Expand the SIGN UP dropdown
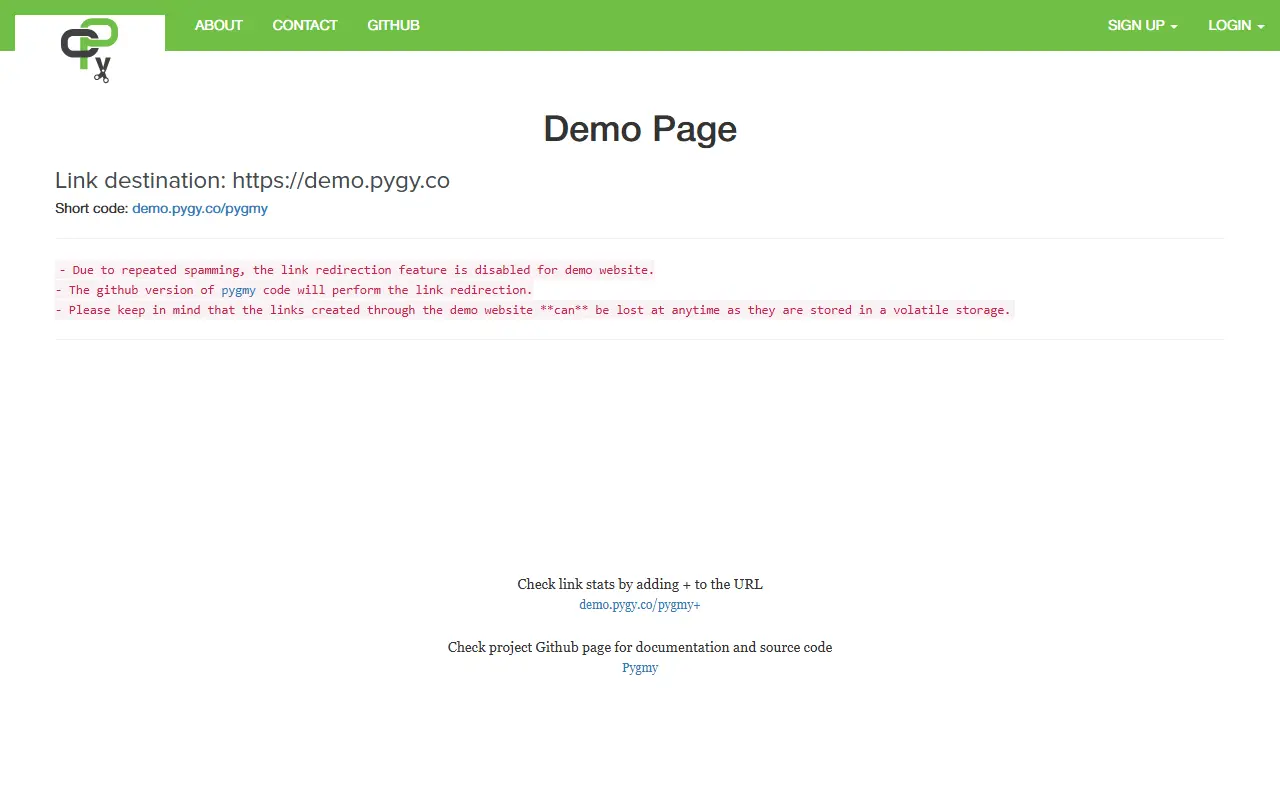The height and width of the screenshot is (800, 1280). tap(1142, 25)
